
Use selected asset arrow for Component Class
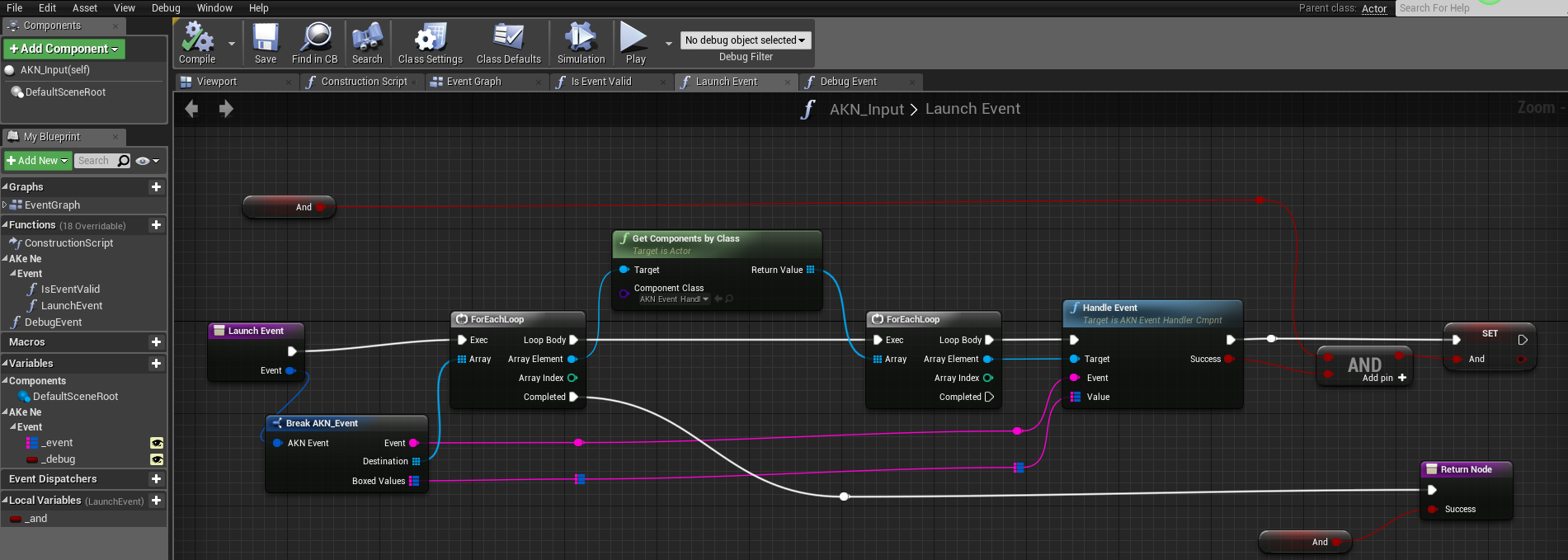click(x=718, y=299)
